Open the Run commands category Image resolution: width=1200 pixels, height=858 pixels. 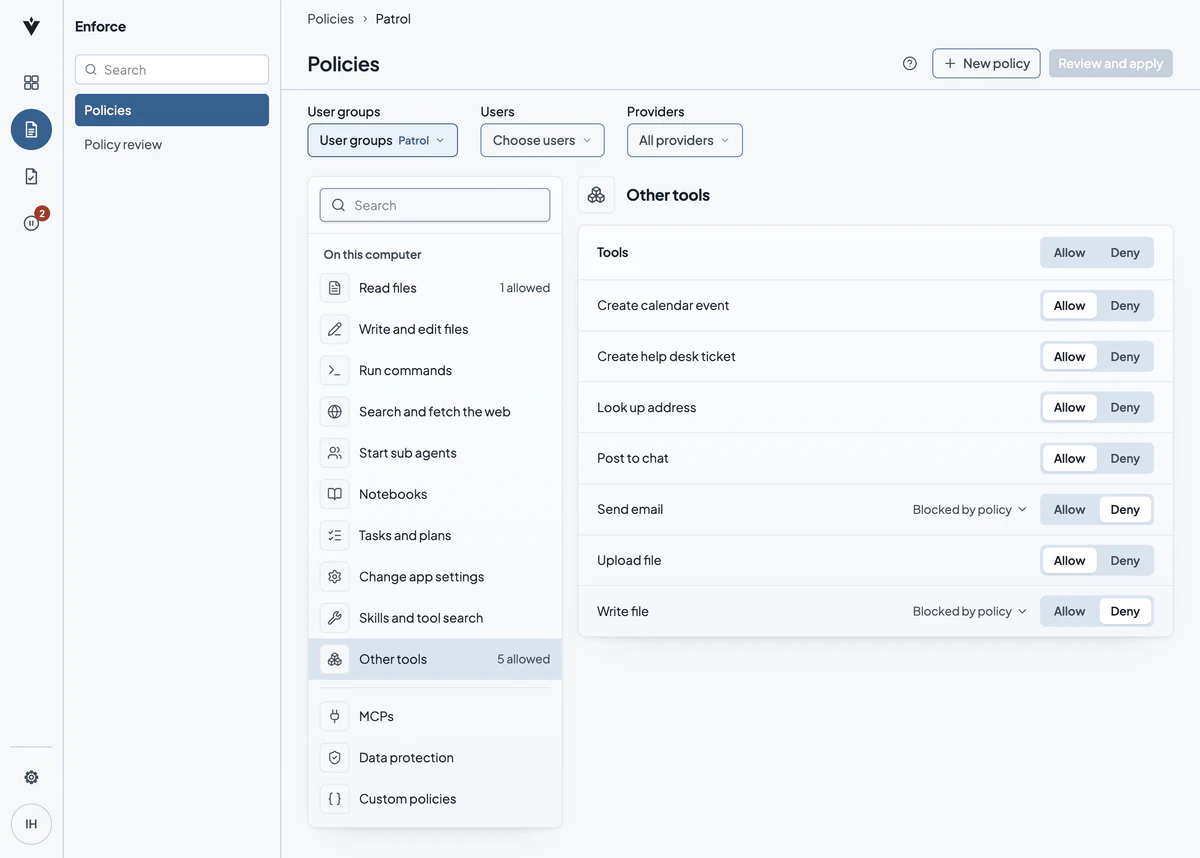click(x=435, y=370)
